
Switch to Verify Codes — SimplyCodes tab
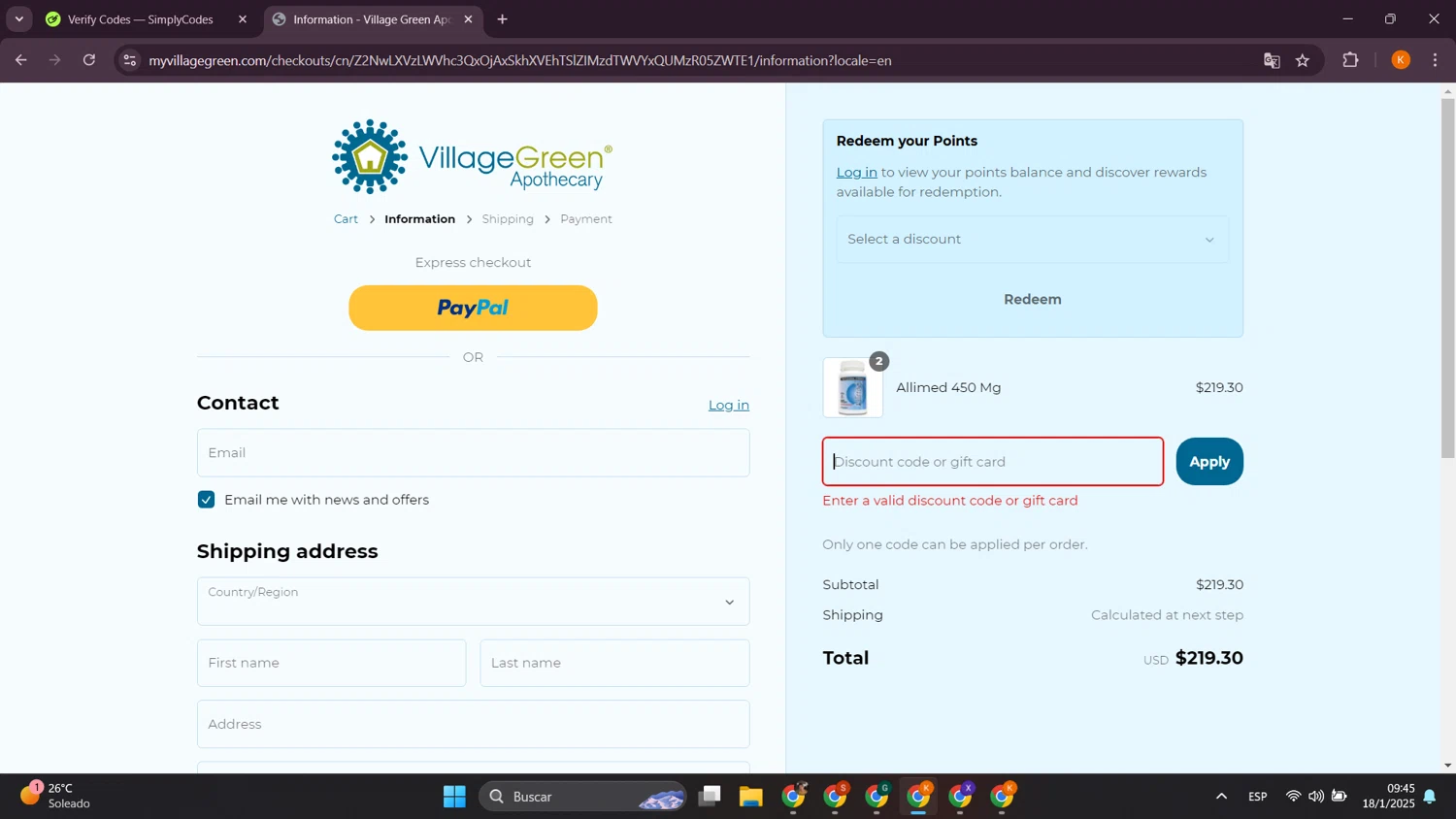pos(141,19)
